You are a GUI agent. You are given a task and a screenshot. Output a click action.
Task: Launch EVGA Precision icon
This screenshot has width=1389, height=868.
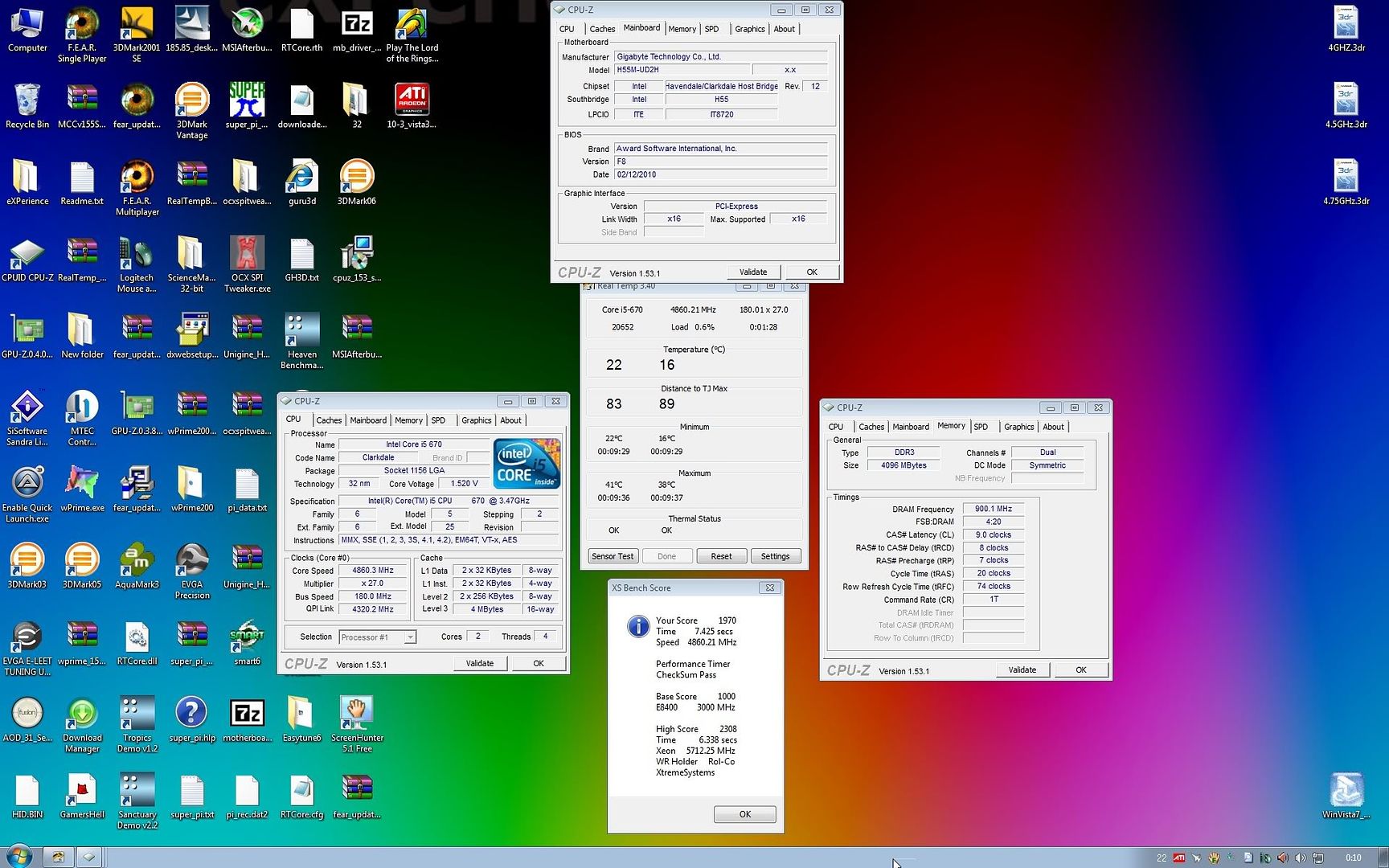(x=192, y=571)
